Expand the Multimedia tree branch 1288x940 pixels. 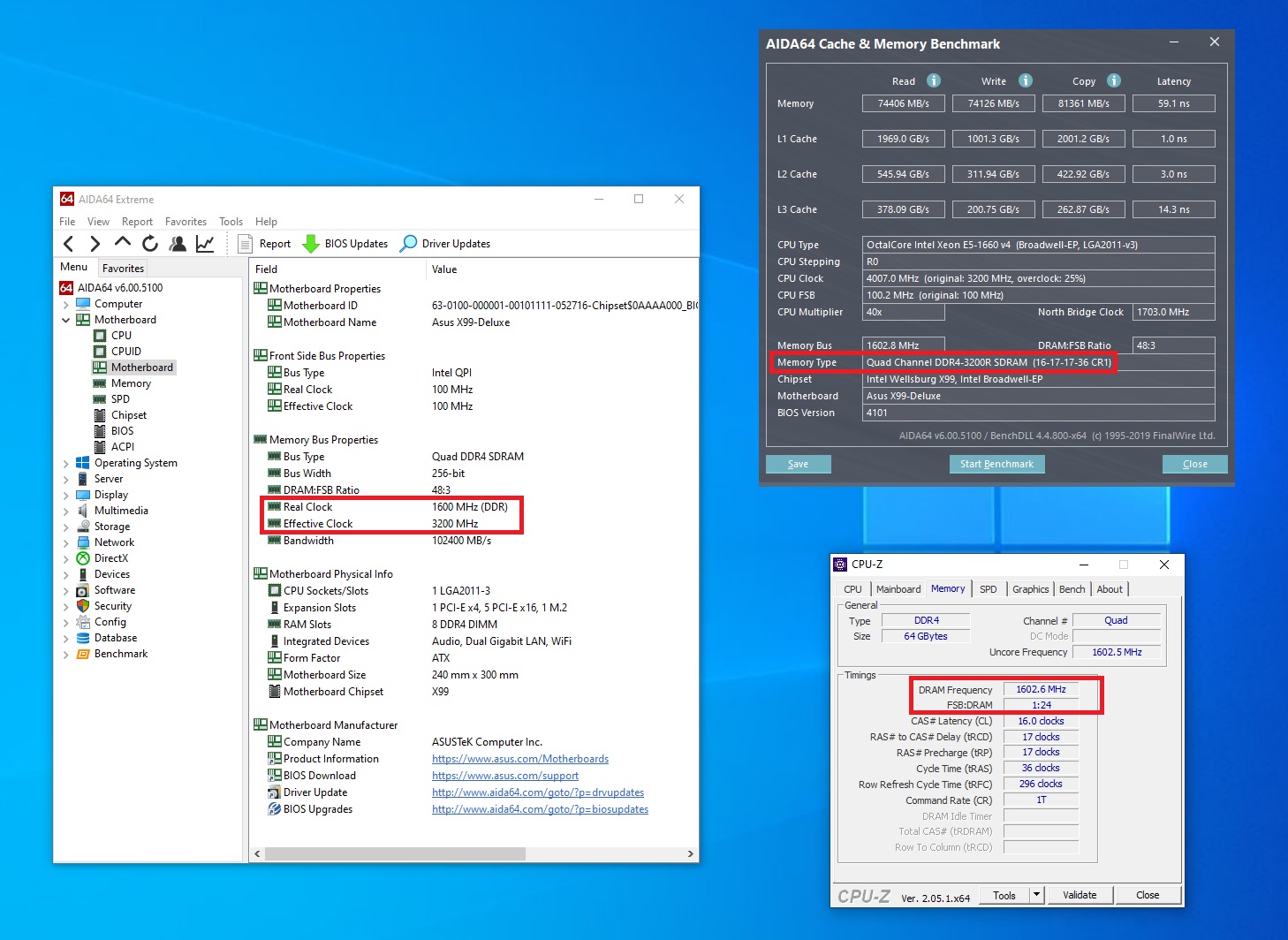click(66, 511)
